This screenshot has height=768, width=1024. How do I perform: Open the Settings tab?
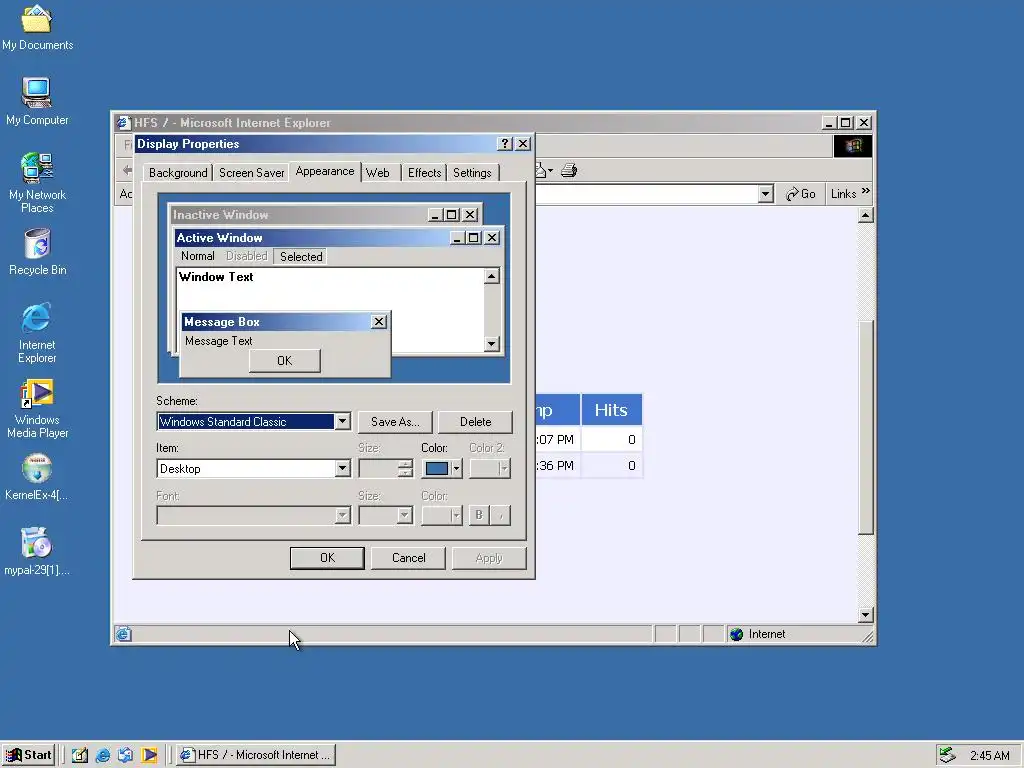click(x=472, y=172)
